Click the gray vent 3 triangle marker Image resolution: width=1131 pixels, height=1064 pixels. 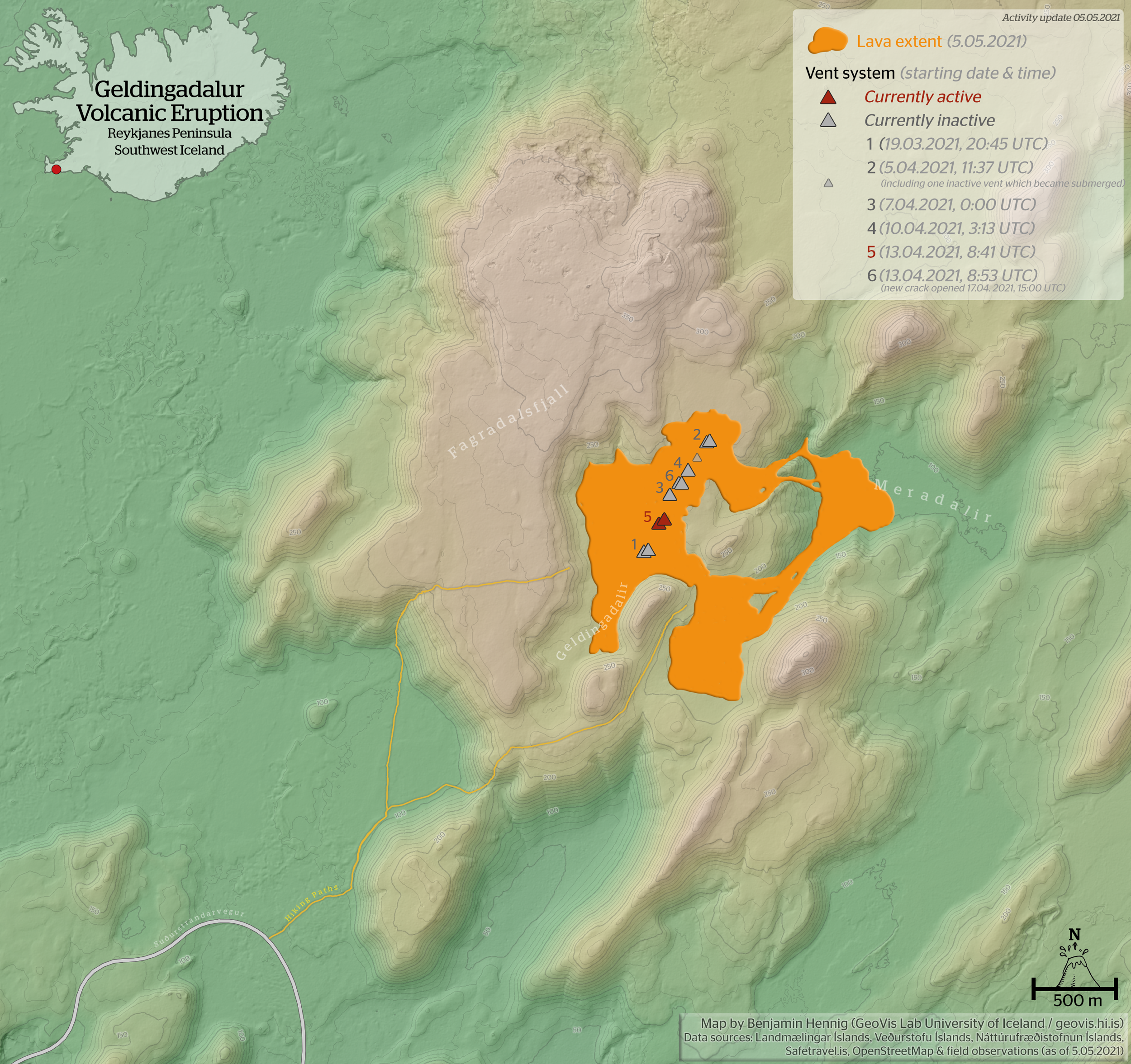click(670, 495)
